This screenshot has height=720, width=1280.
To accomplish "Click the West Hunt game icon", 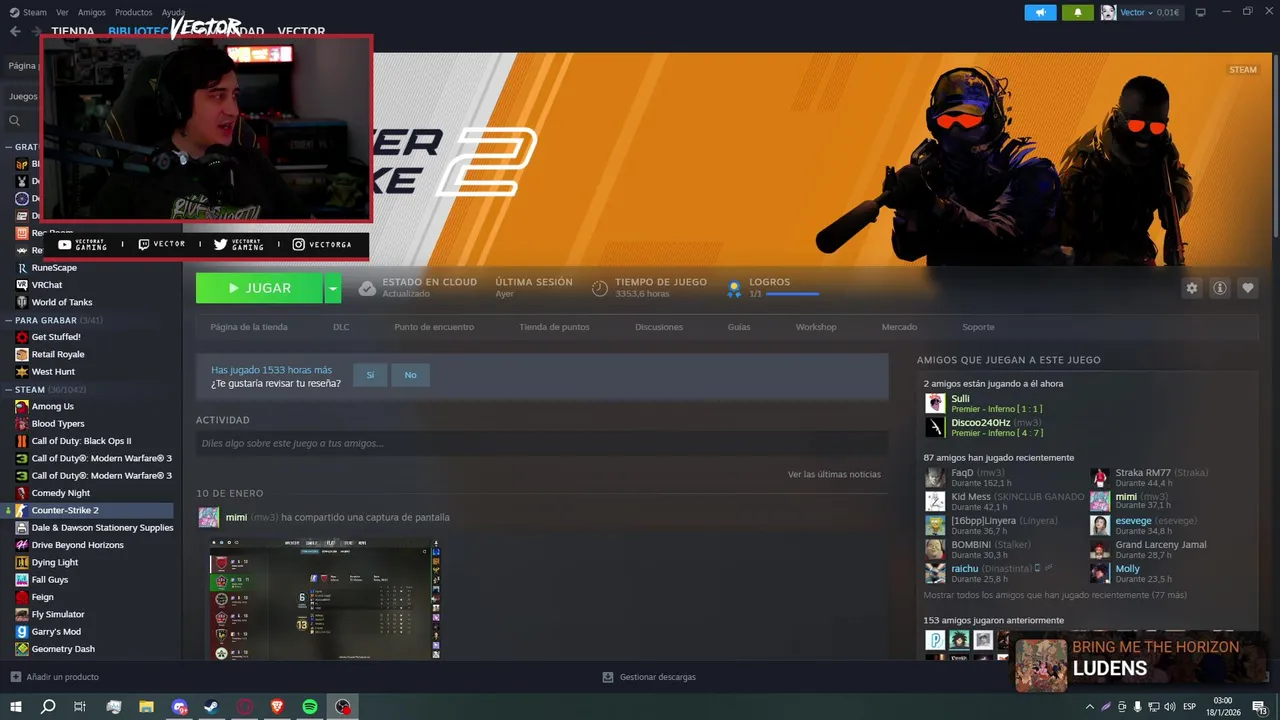I will point(22,372).
